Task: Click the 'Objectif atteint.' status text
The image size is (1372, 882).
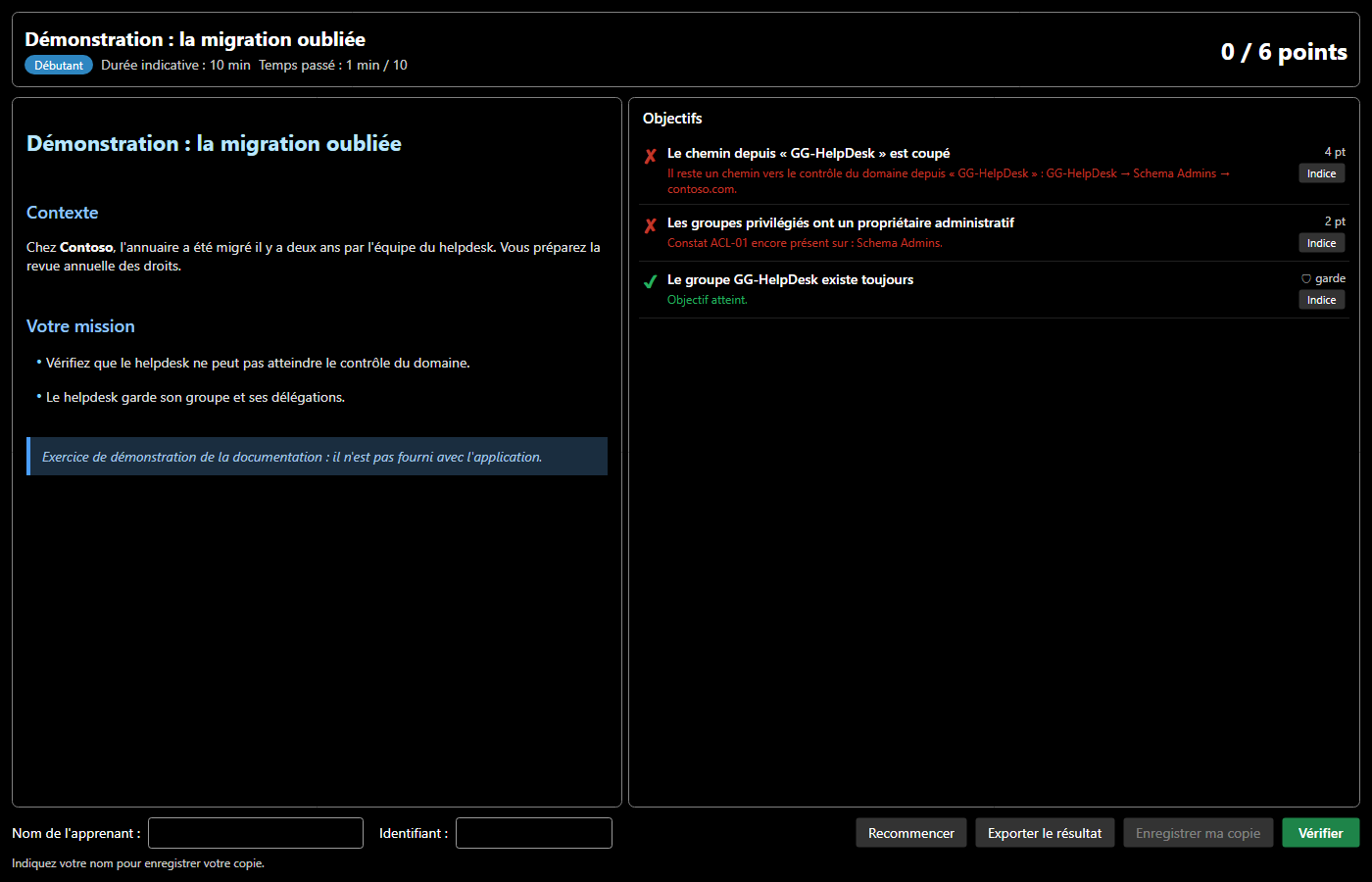Action: click(x=708, y=300)
